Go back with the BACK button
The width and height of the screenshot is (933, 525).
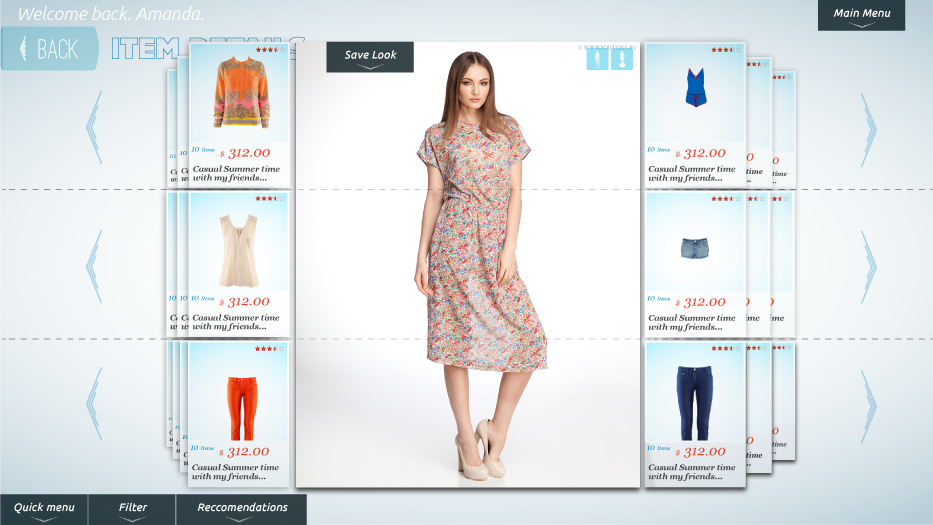pyautogui.click(x=49, y=49)
